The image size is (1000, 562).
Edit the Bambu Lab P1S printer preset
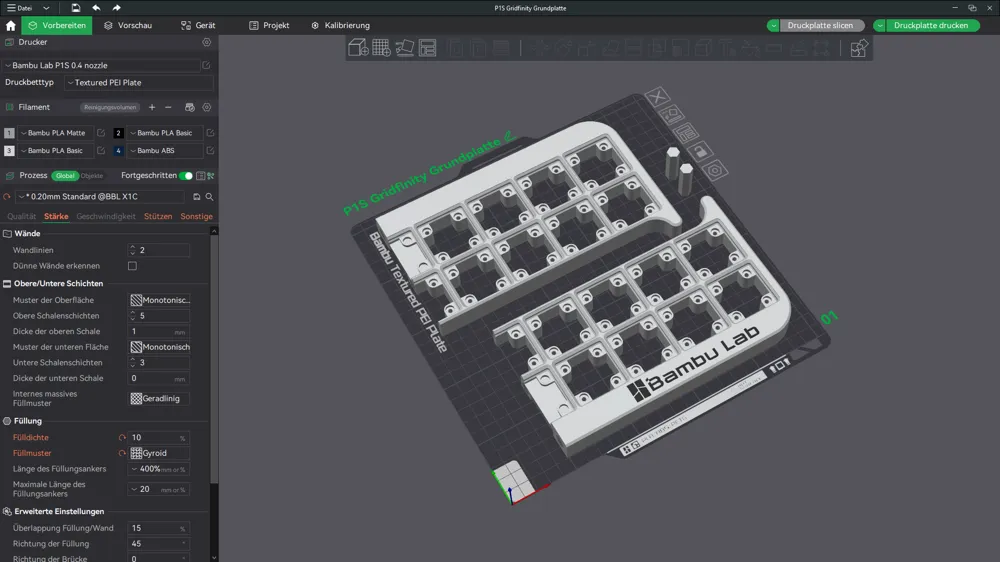point(206,65)
